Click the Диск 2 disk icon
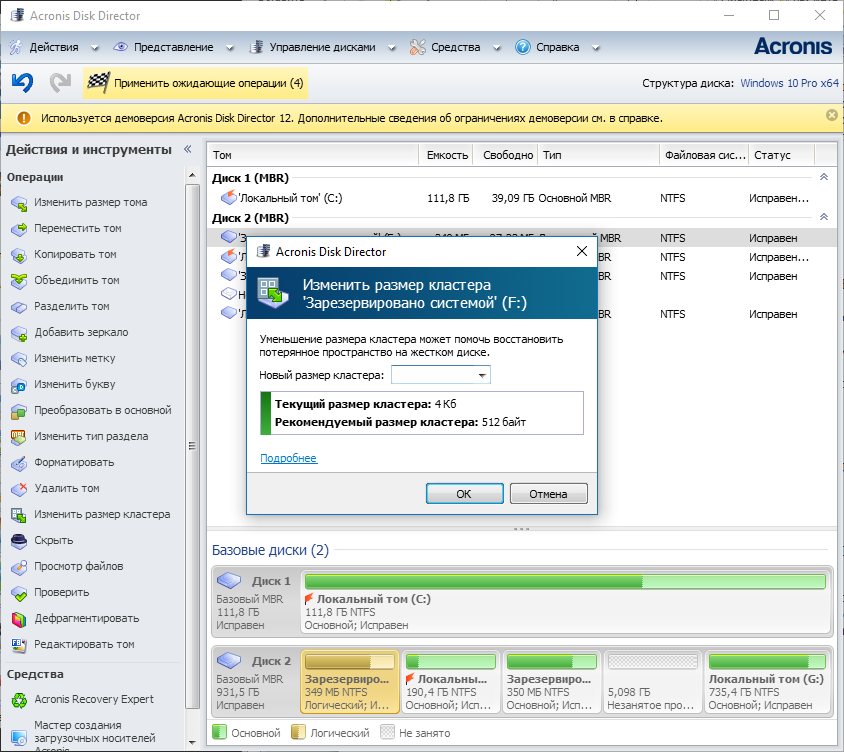This screenshot has height=752, width=844. 229,660
